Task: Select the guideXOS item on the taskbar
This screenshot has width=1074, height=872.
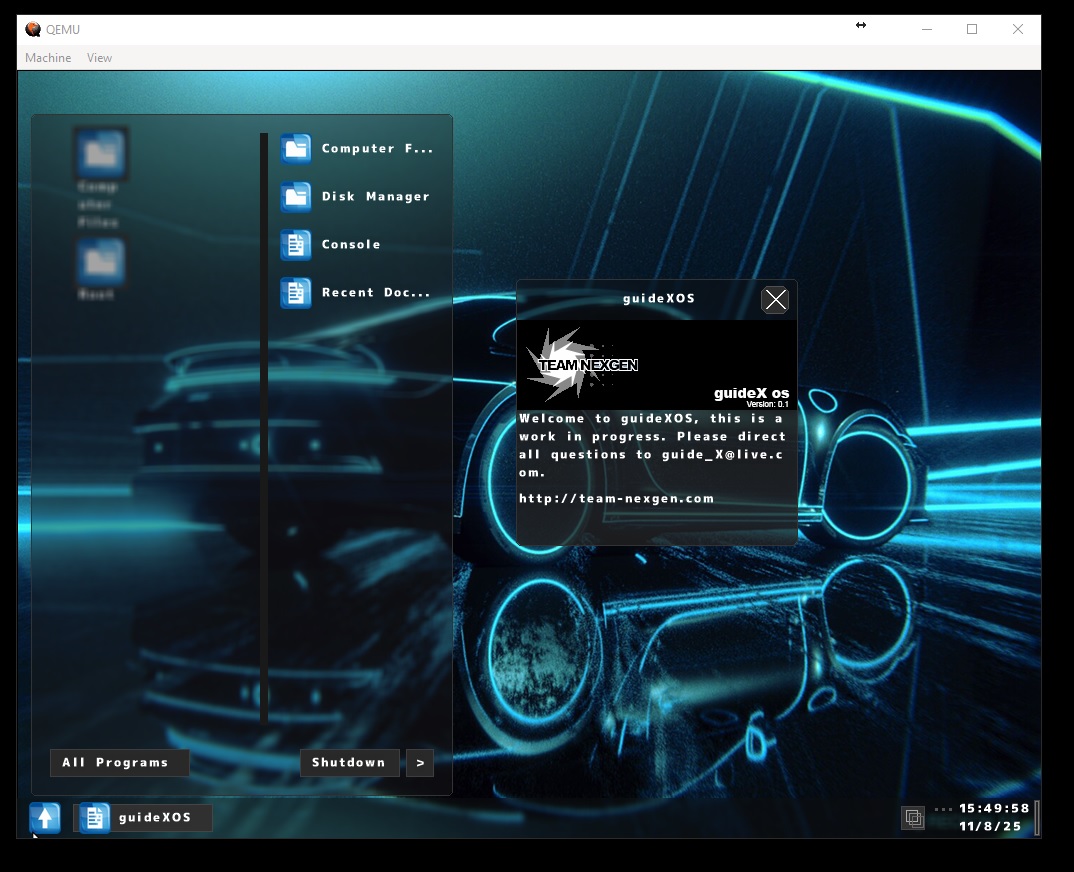Action: pos(143,817)
